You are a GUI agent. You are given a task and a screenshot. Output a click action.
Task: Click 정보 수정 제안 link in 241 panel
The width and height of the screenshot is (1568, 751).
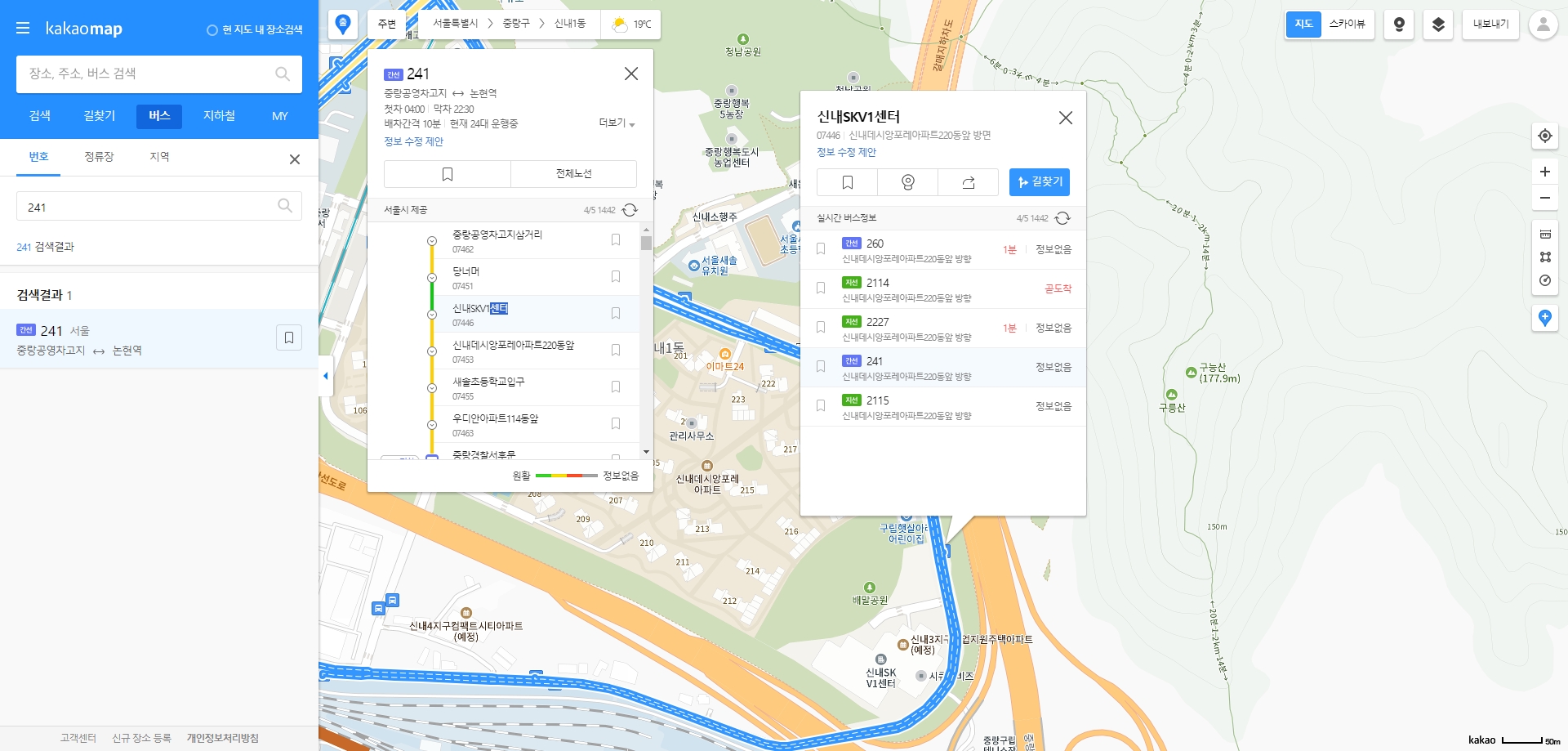(x=414, y=141)
